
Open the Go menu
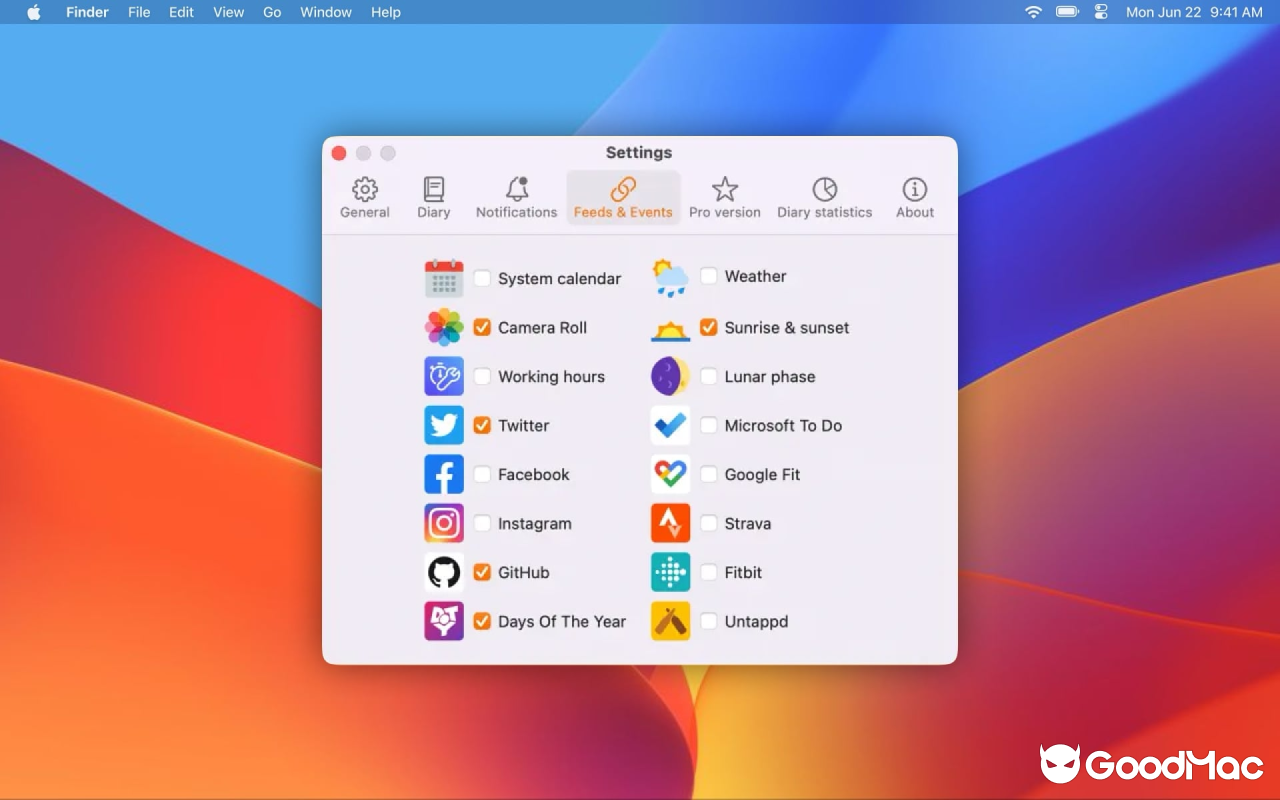click(272, 12)
